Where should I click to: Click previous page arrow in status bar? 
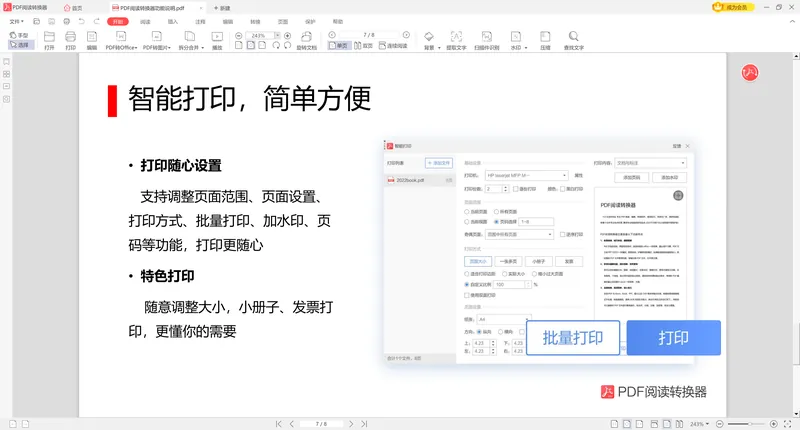point(292,424)
